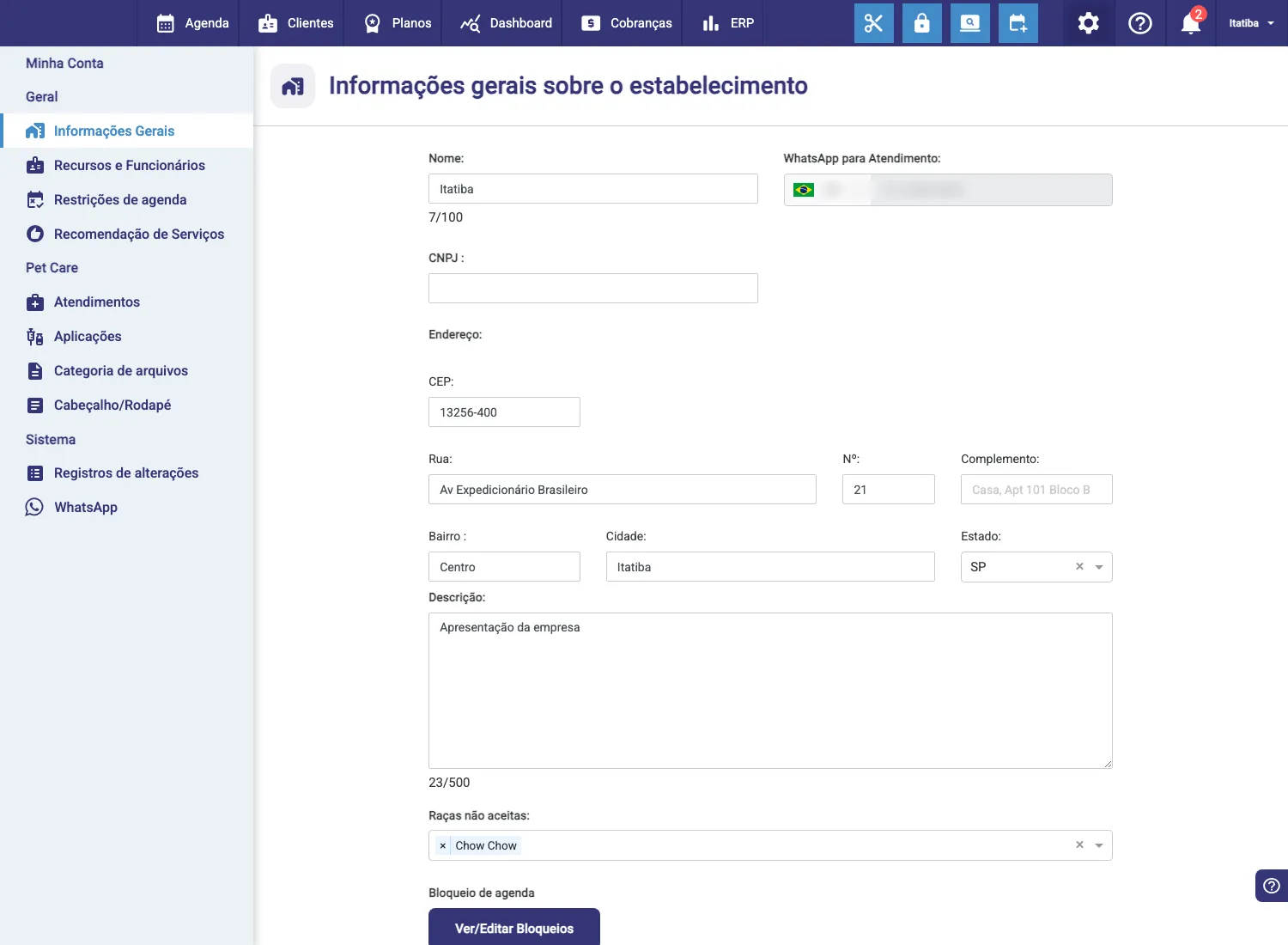Click the Nome input field
The image size is (1288, 945).
[593, 189]
